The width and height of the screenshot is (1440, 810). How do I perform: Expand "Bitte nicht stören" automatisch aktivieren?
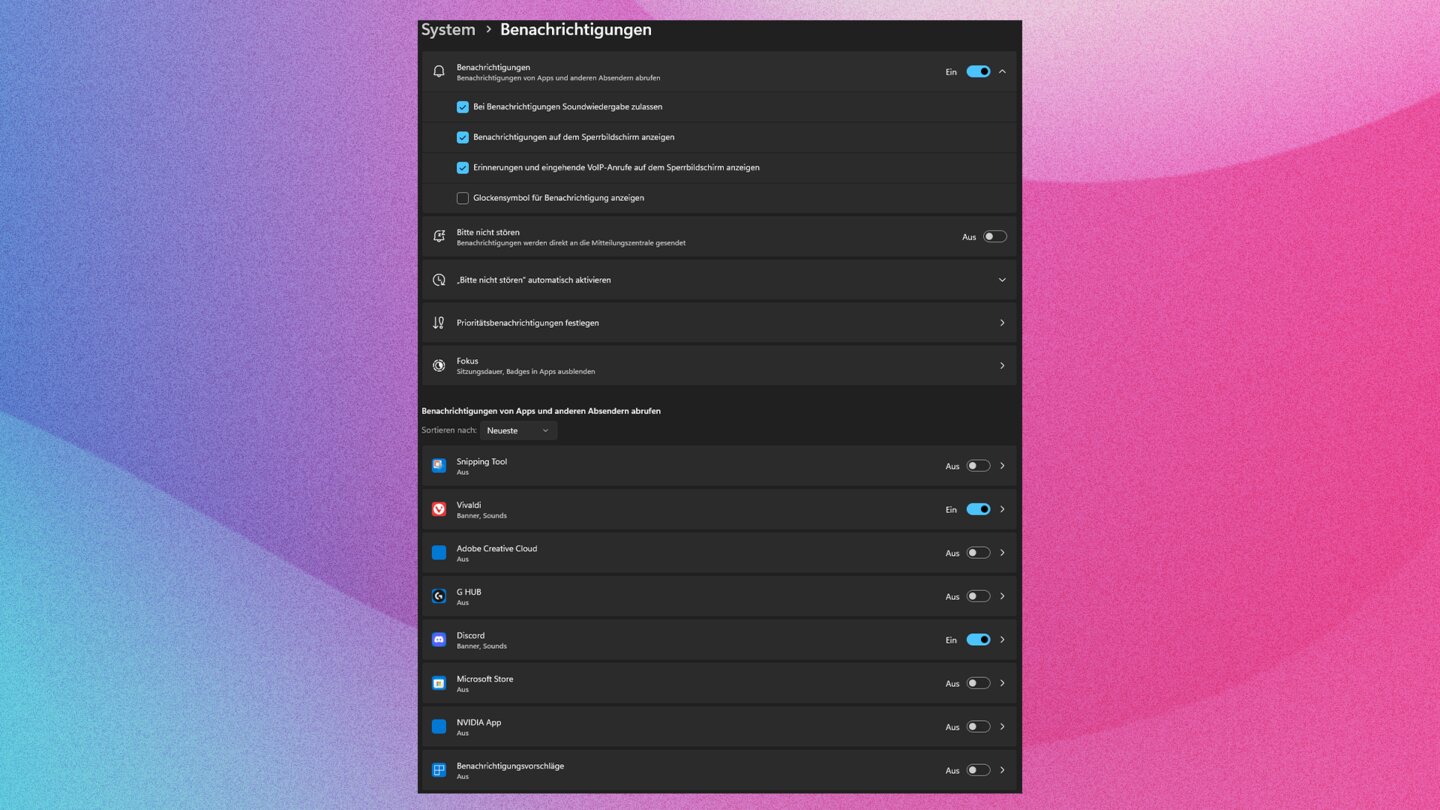pos(1001,280)
